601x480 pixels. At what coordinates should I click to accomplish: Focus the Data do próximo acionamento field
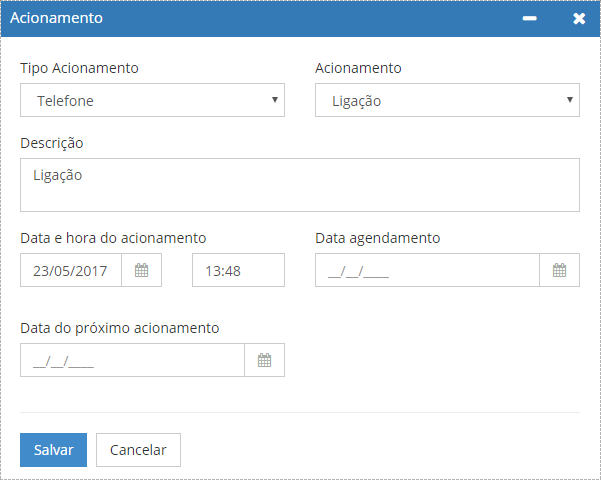click(132, 360)
